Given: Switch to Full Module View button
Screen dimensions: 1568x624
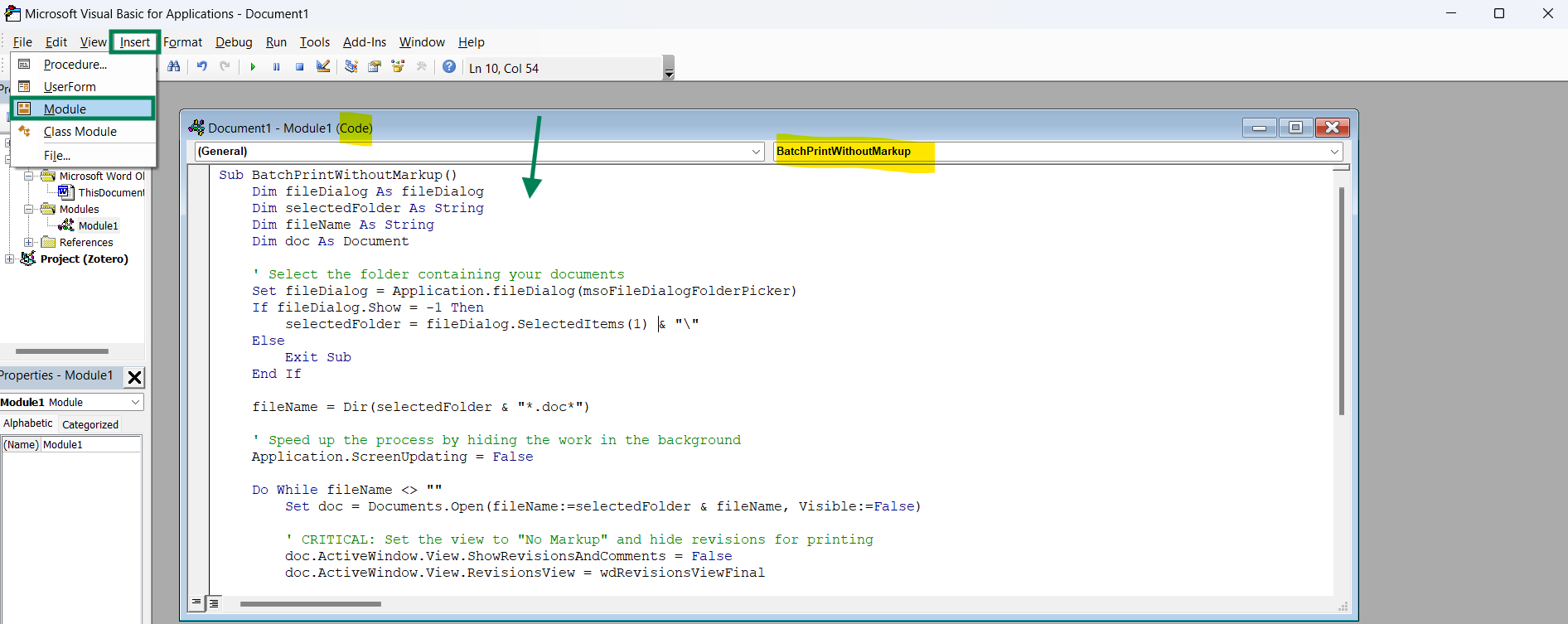Looking at the screenshot, I should tap(214, 603).
